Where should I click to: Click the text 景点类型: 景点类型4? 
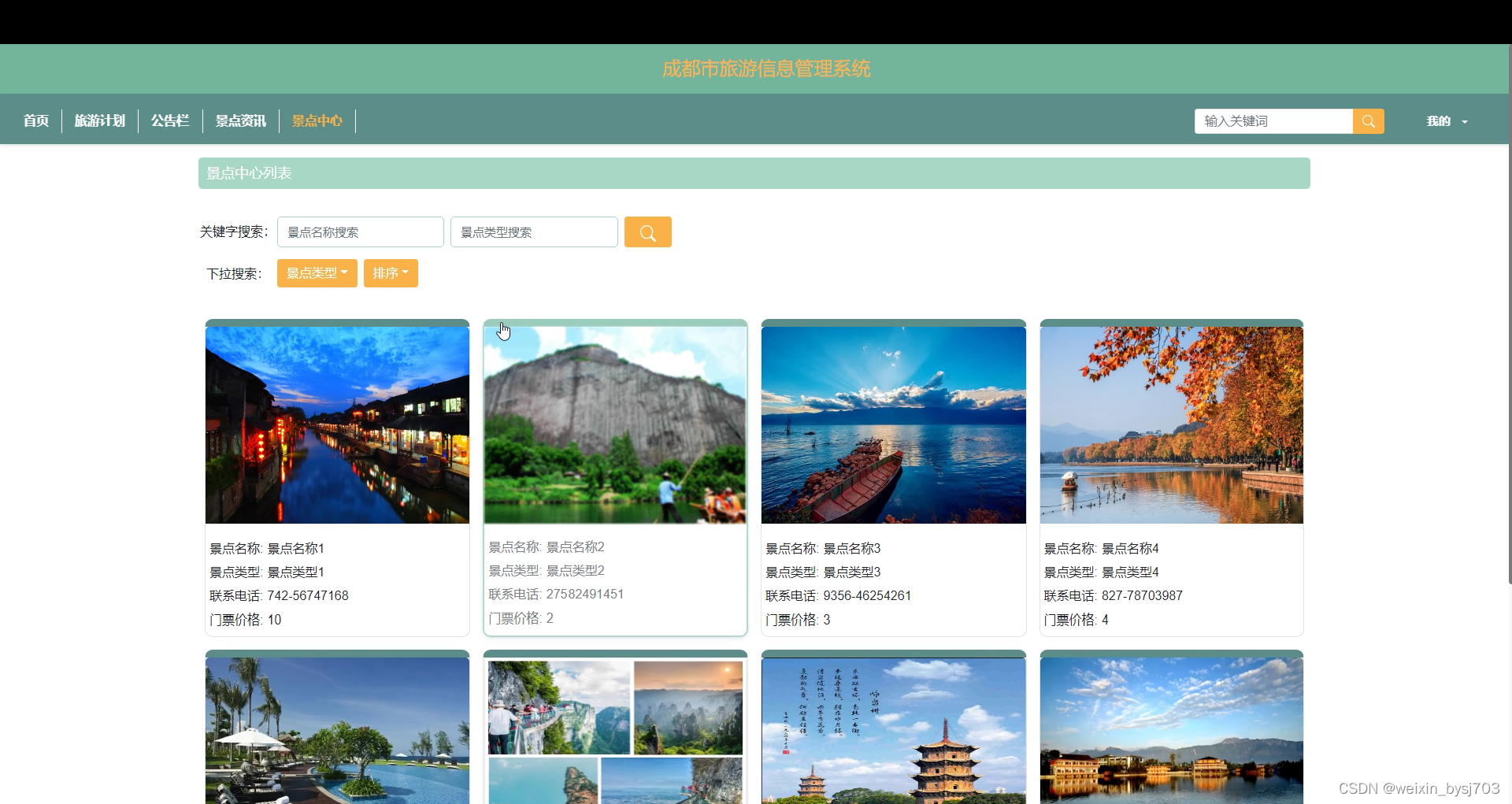pyautogui.click(x=1102, y=572)
